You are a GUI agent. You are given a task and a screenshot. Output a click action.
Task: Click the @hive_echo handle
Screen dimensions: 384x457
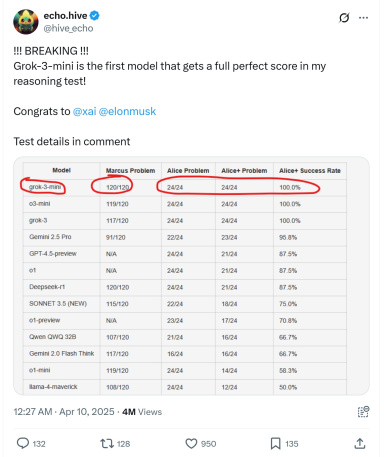tap(68, 28)
